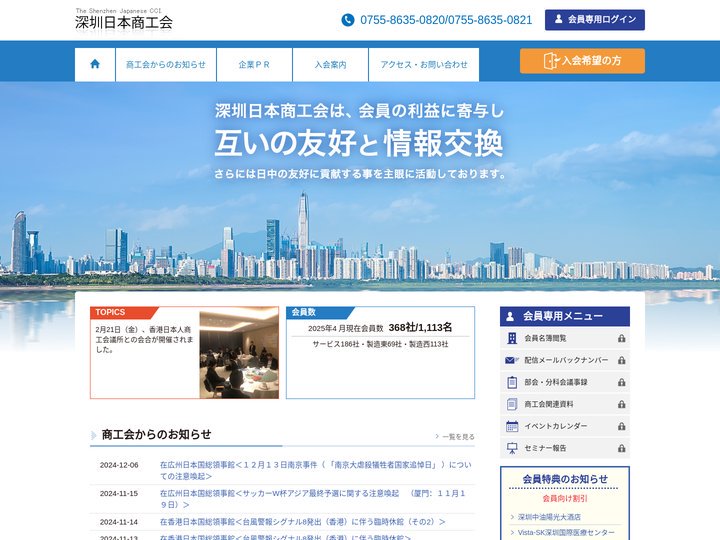
Task: Open 一覧を見る link for notices
Action: click(x=455, y=437)
